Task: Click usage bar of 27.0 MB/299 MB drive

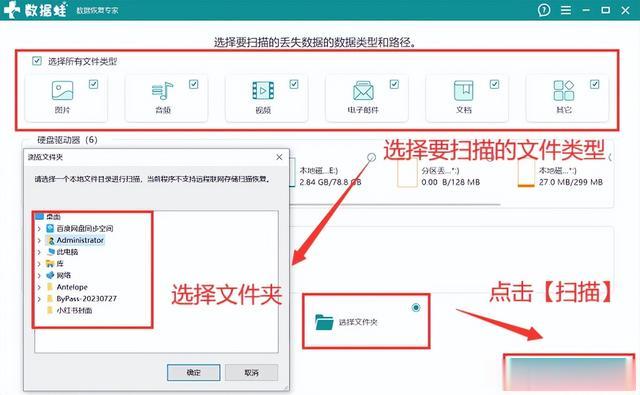Action: click(x=526, y=186)
